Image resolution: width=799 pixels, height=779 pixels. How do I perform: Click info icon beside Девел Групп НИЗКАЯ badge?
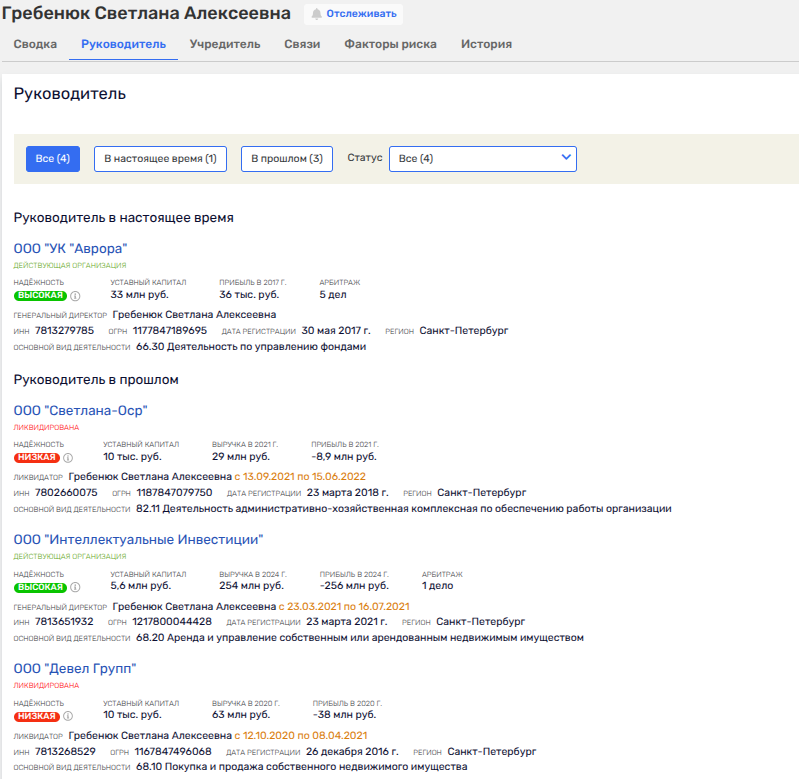pyautogui.click(x=68, y=716)
